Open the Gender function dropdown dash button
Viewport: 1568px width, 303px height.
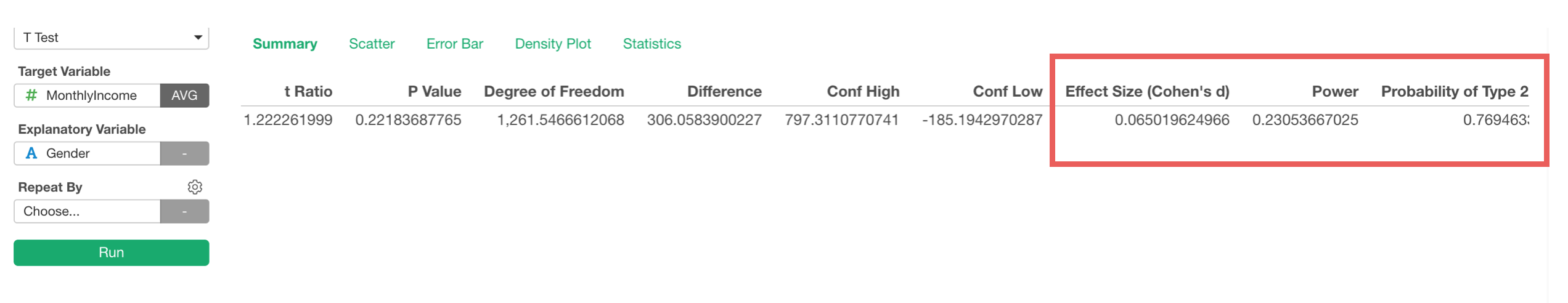[x=184, y=153]
